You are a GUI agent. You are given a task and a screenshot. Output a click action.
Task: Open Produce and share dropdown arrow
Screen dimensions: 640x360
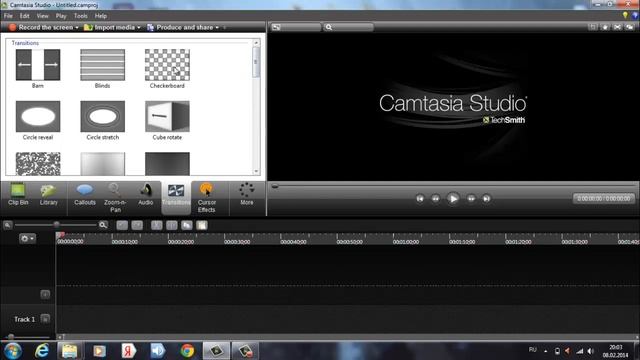click(x=217, y=27)
